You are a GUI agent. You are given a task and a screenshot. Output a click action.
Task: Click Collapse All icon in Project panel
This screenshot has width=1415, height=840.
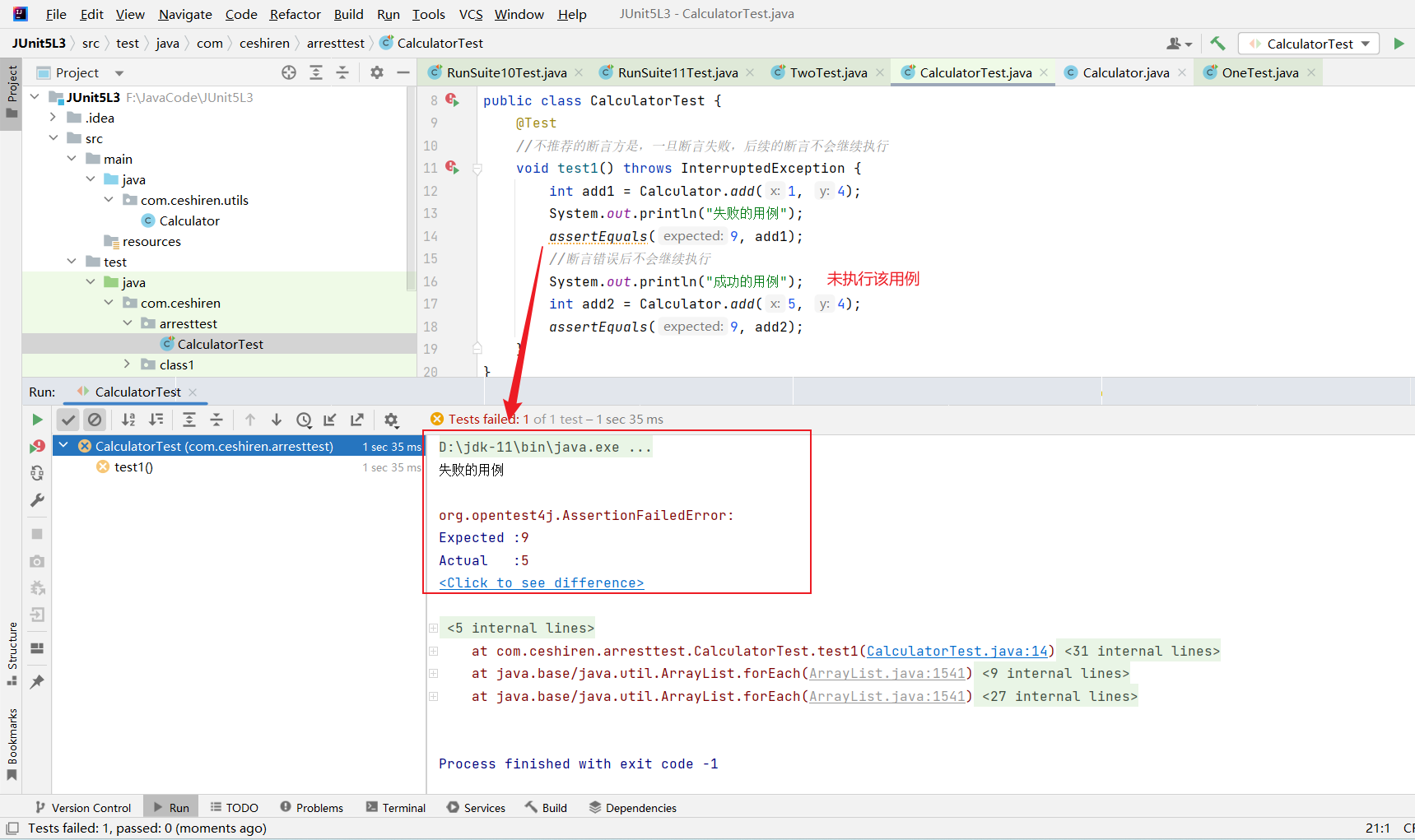click(342, 72)
